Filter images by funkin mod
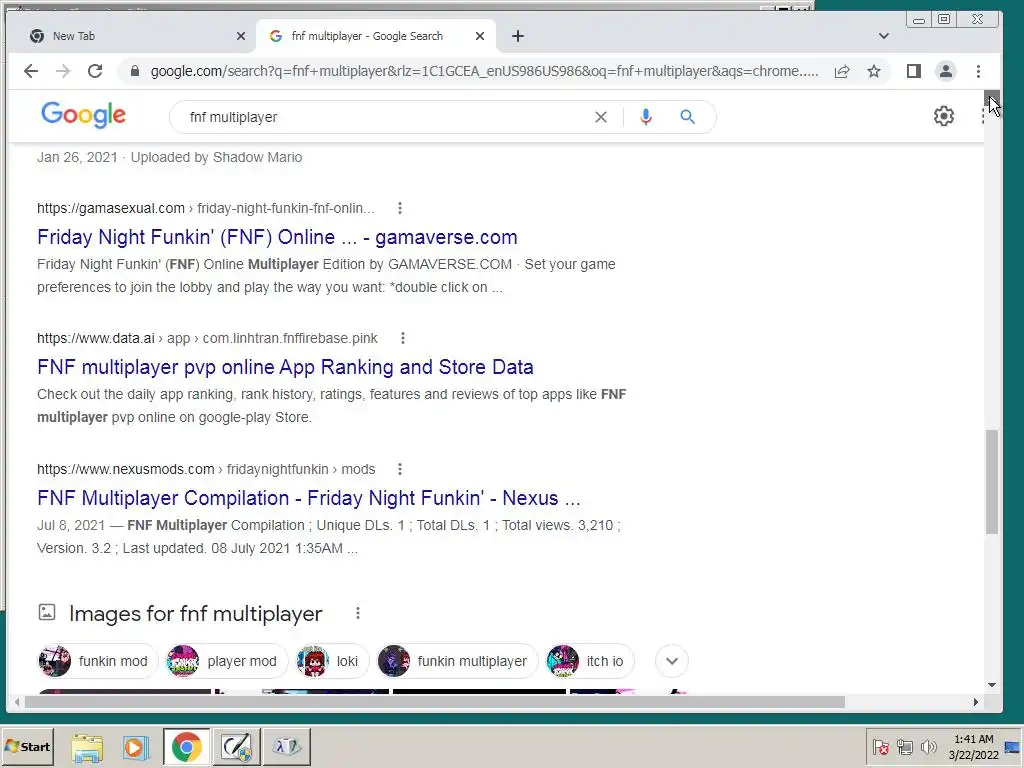1024x768 pixels. [x=97, y=661]
